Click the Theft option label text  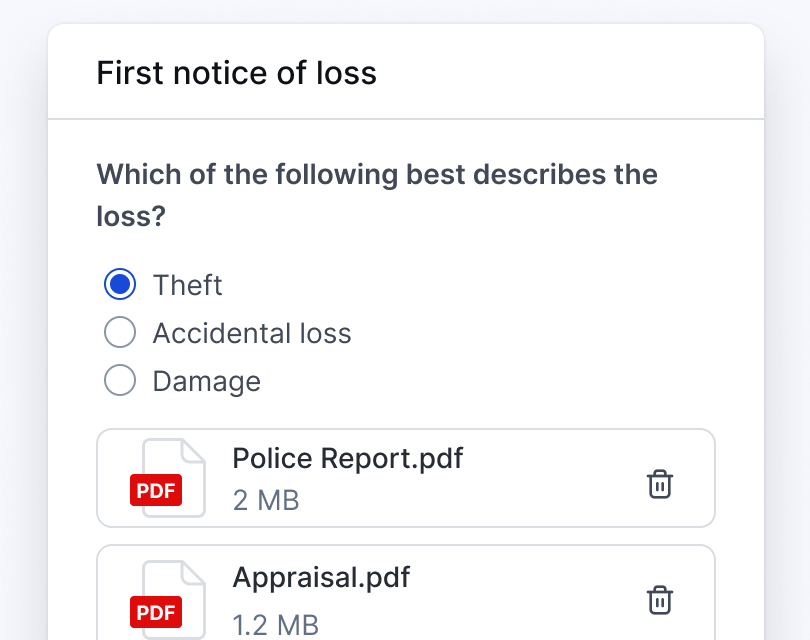click(186, 285)
